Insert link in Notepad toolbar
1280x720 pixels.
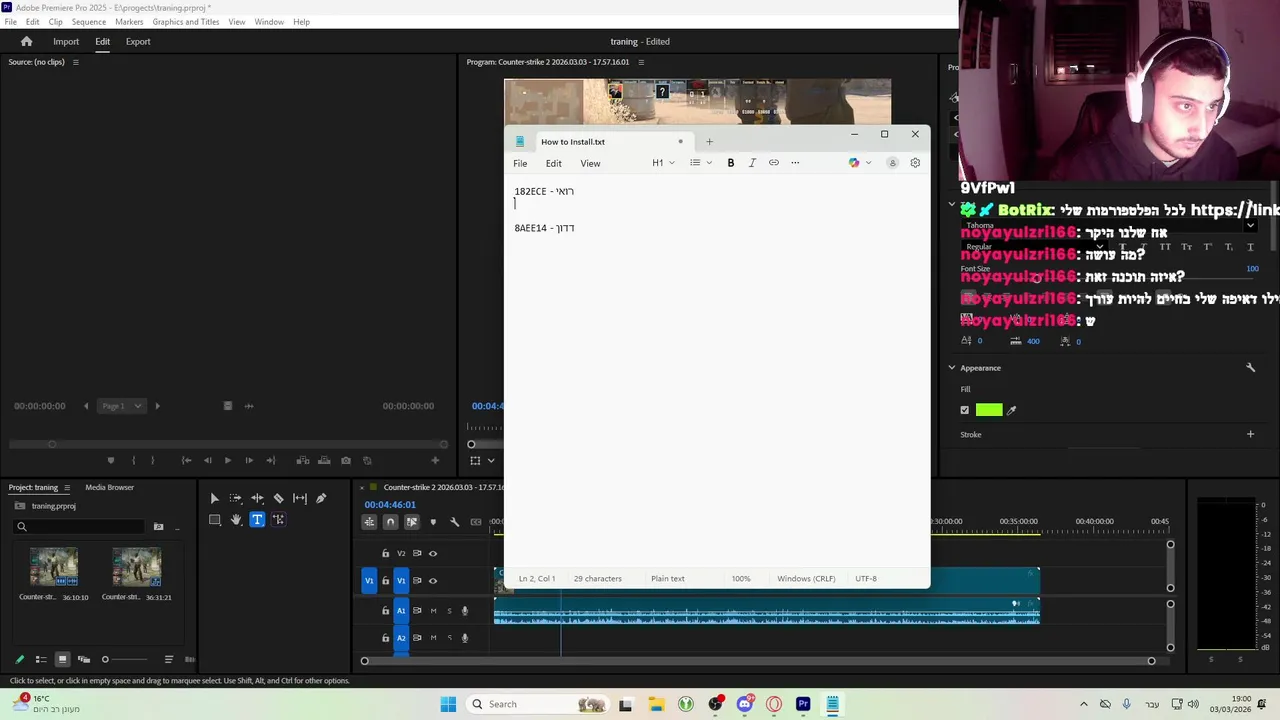coord(774,163)
